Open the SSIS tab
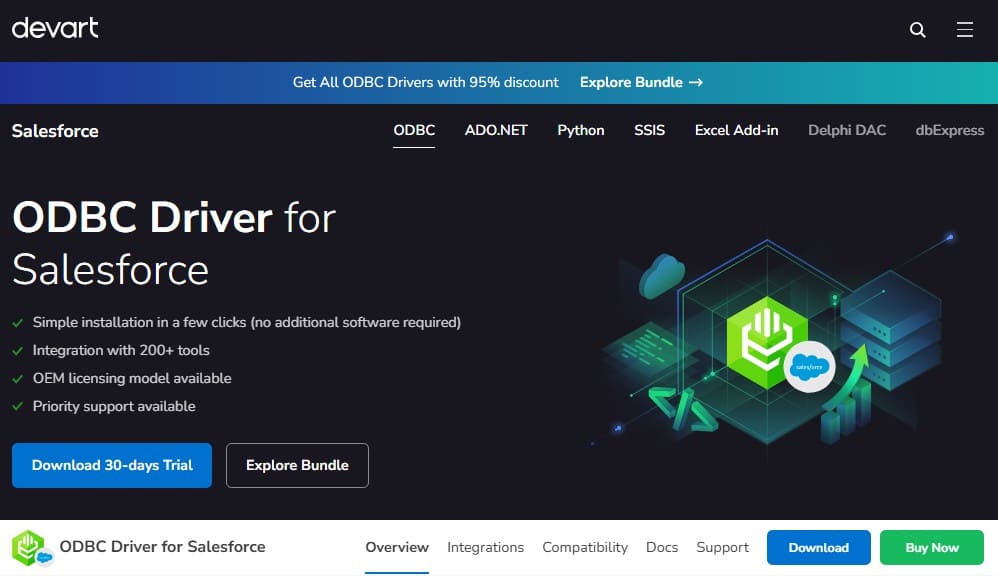The width and height of the screenshot is (998, 578). click(649, 130)
